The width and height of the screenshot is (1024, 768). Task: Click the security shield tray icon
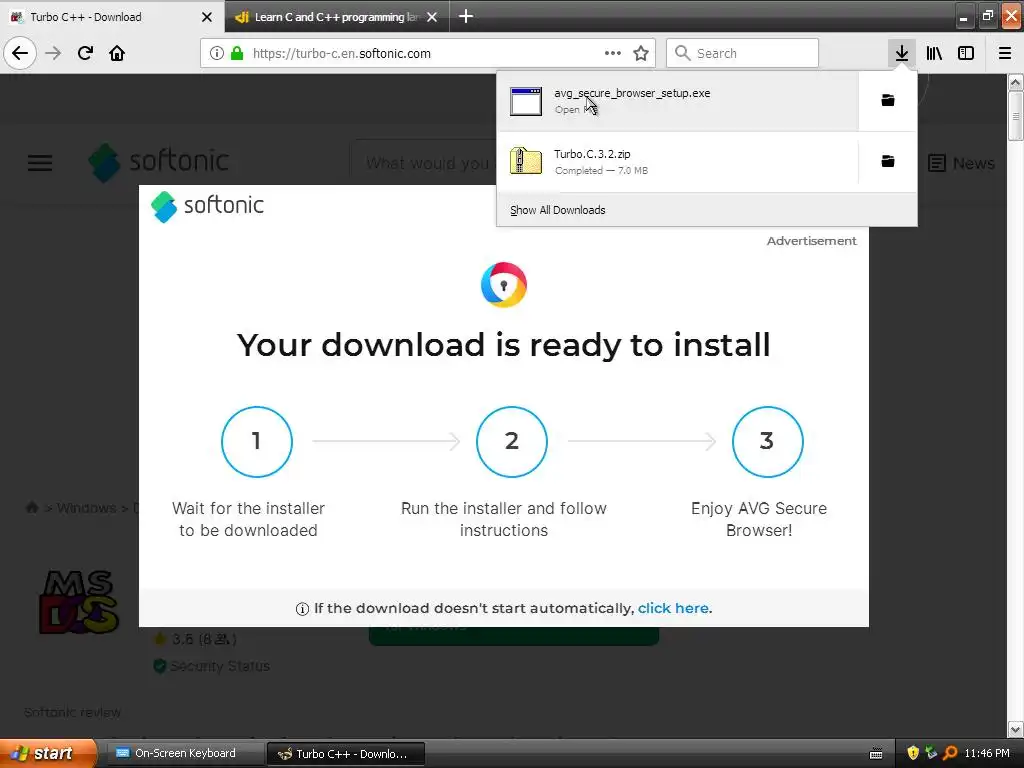point(912,753)
